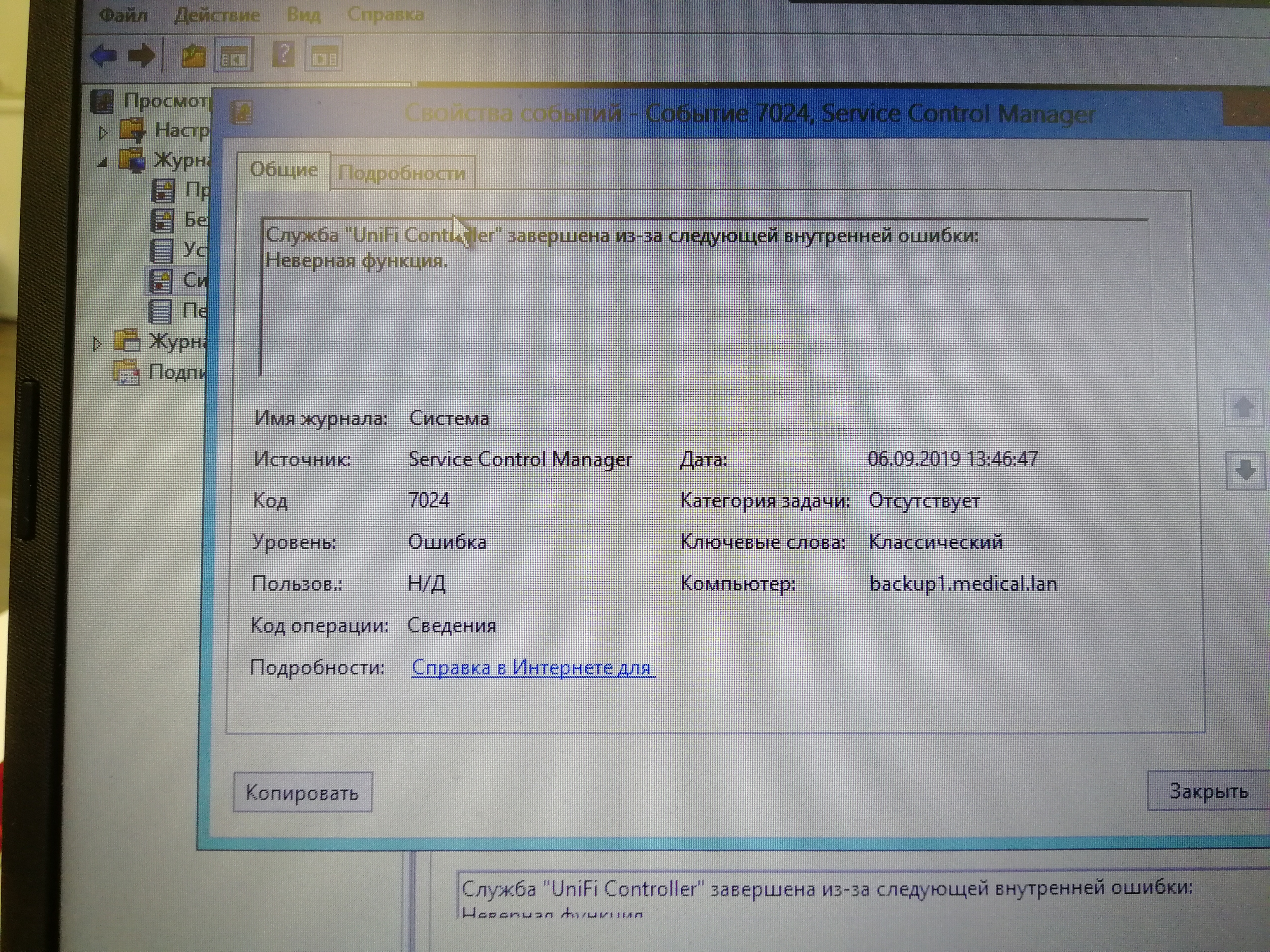Select the Подпи... subscriptions tree item

tap(159, 372)
